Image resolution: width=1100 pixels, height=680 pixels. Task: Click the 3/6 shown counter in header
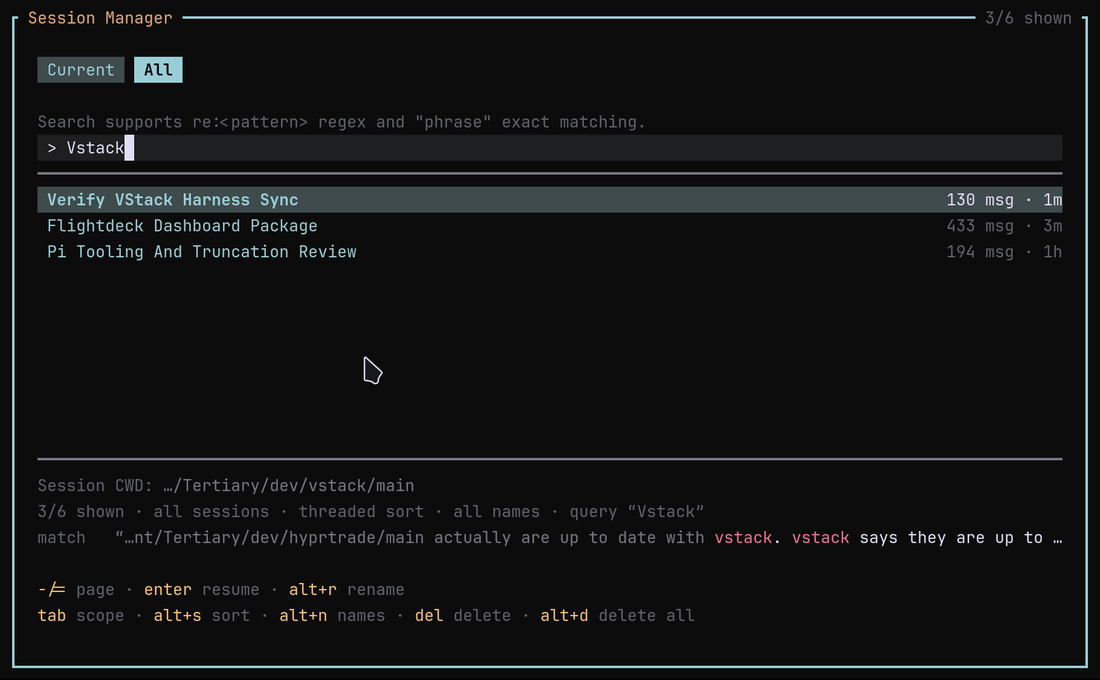(x=1028, y=18)
